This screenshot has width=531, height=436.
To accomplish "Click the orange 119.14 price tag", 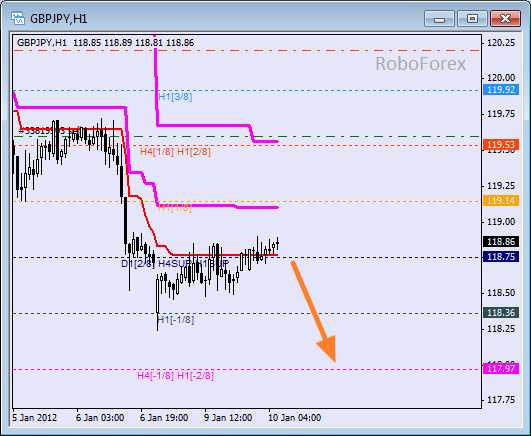I will (x=501, y=201).
